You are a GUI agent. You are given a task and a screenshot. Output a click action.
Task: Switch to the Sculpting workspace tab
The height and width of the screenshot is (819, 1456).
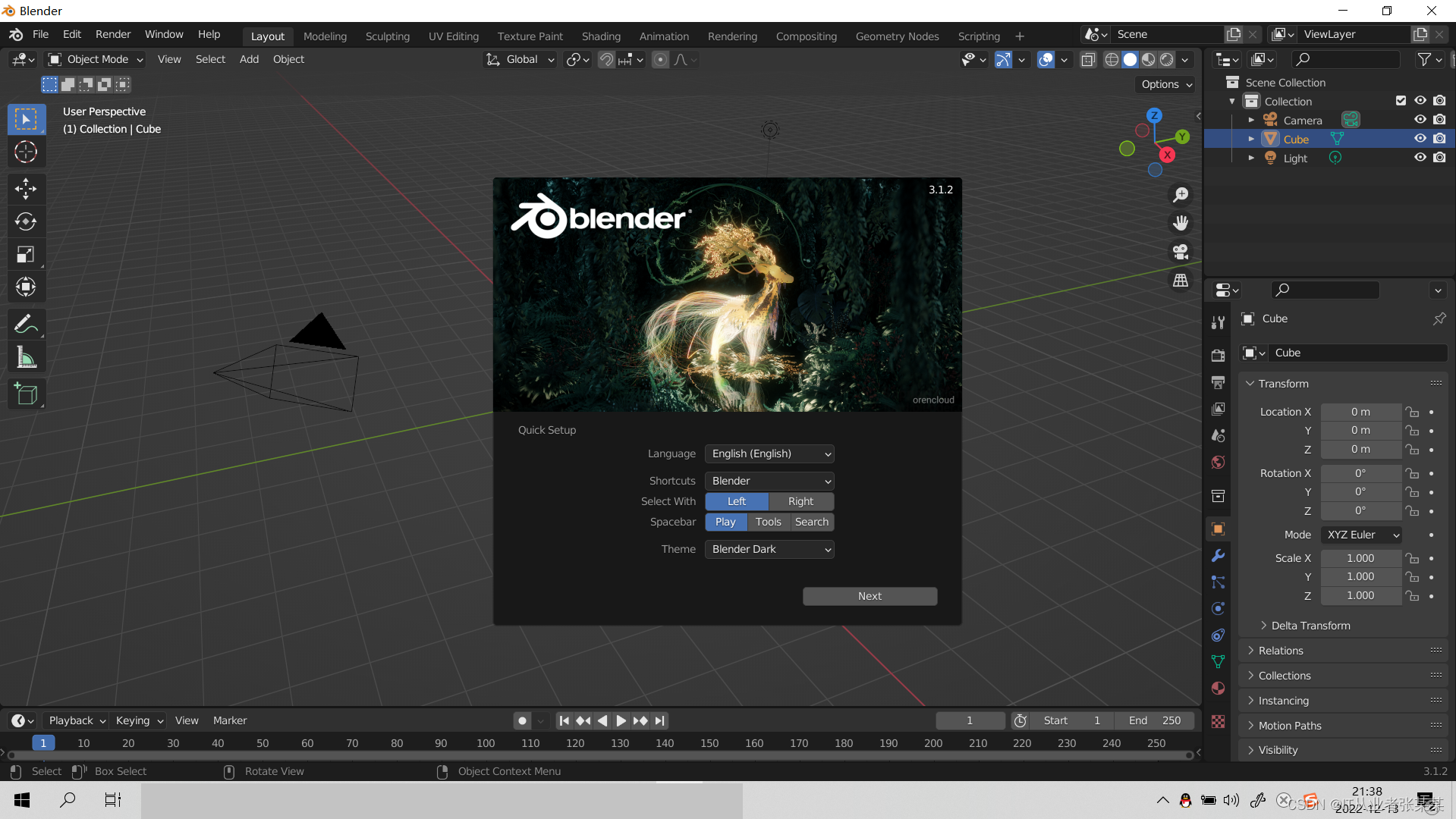coord(387,36)
